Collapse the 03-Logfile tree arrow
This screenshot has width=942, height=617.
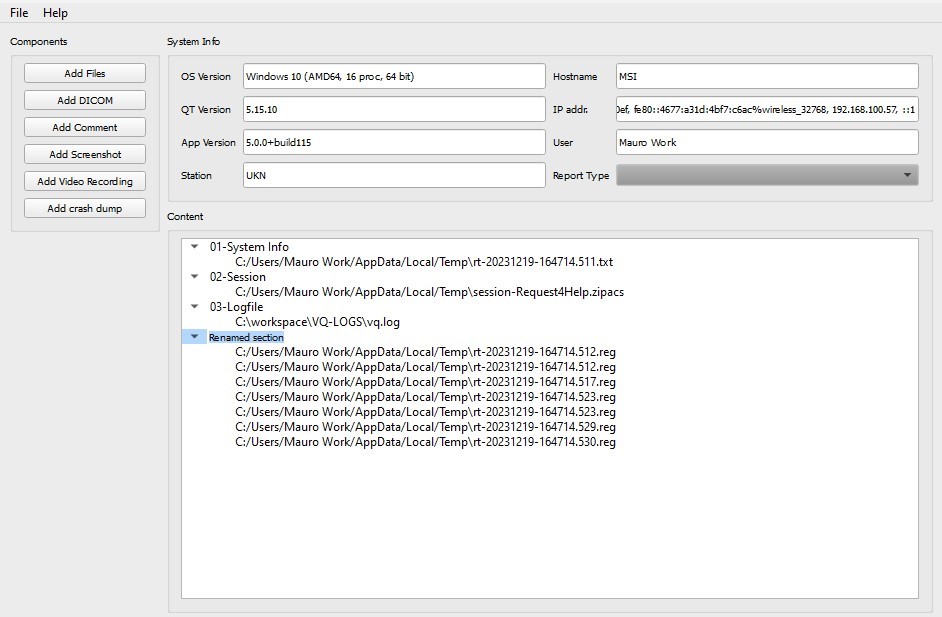click(195, 307)
